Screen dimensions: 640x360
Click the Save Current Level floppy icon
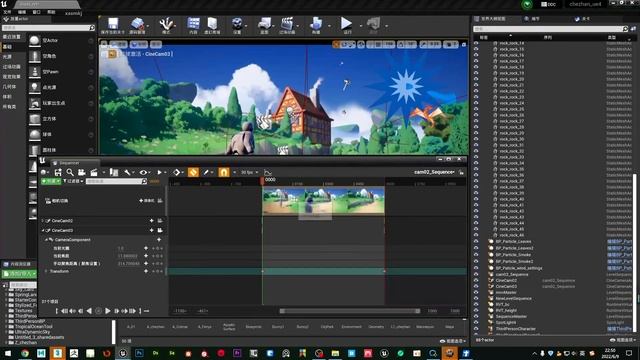point(113,24)
